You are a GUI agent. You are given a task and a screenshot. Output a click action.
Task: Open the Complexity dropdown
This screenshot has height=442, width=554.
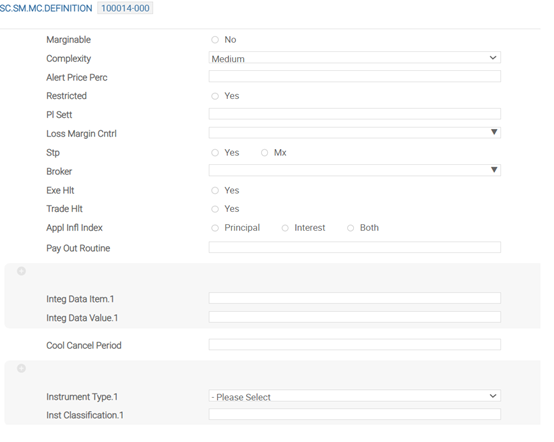tap(354, 58)
